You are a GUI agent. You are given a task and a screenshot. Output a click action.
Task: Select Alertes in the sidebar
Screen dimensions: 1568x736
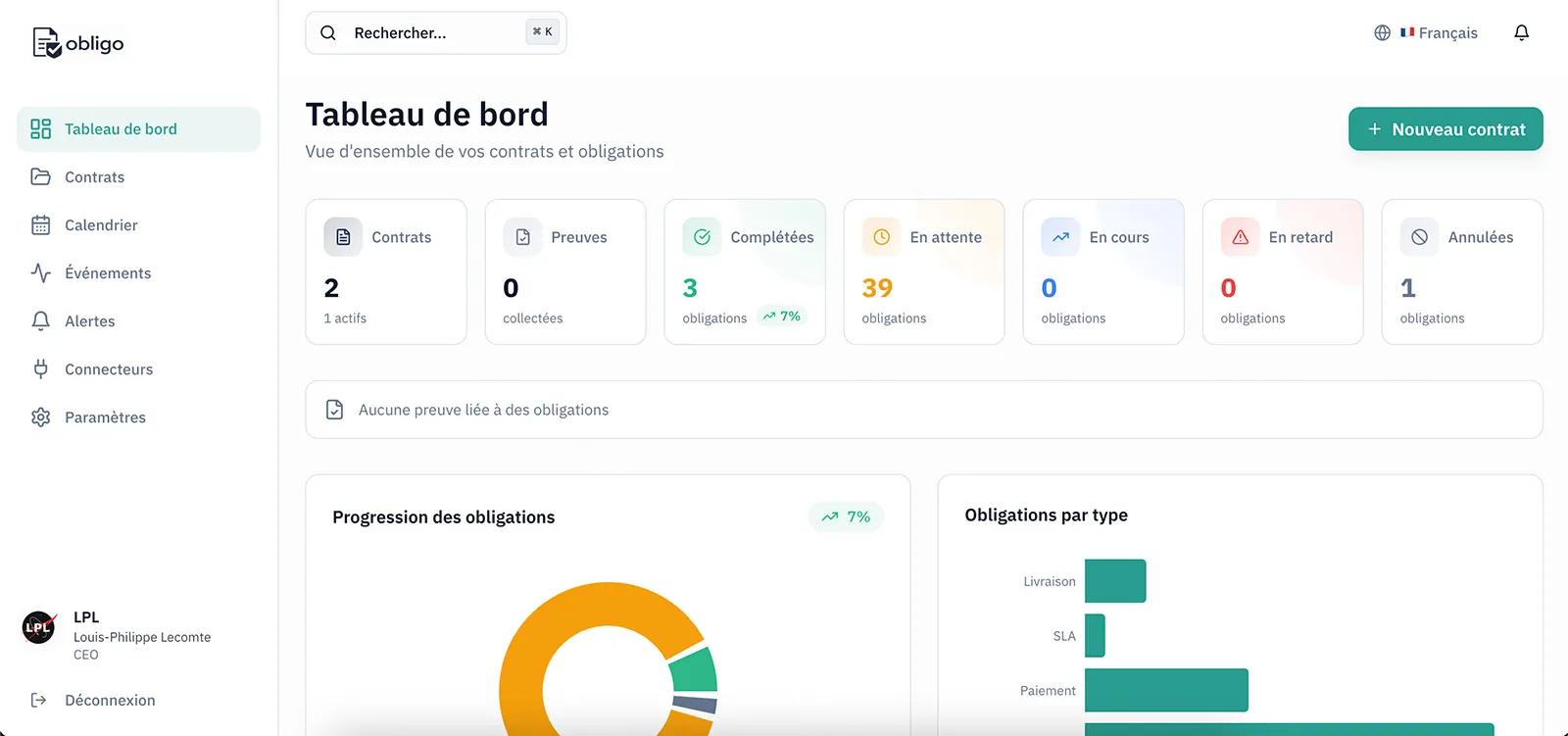point(89,321)
